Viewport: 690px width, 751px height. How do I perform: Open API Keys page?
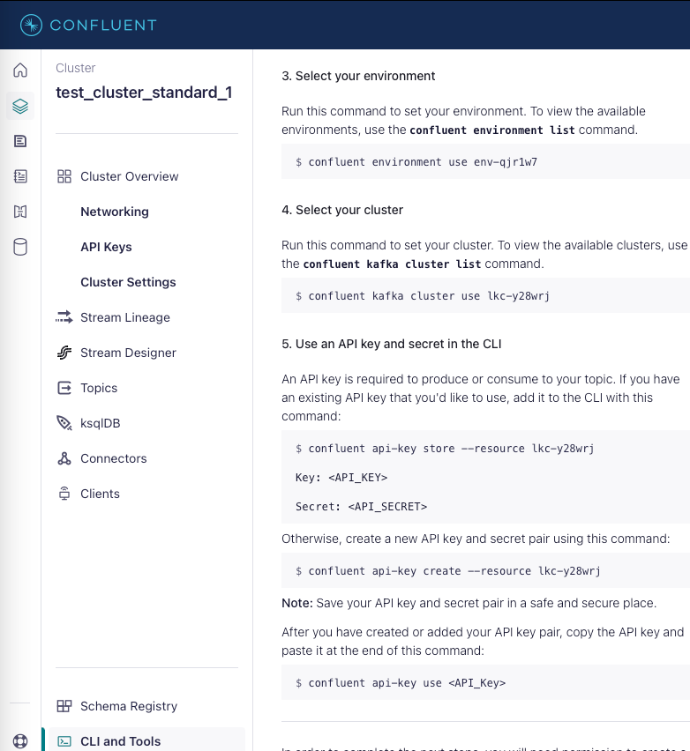(x=106, y=247)
